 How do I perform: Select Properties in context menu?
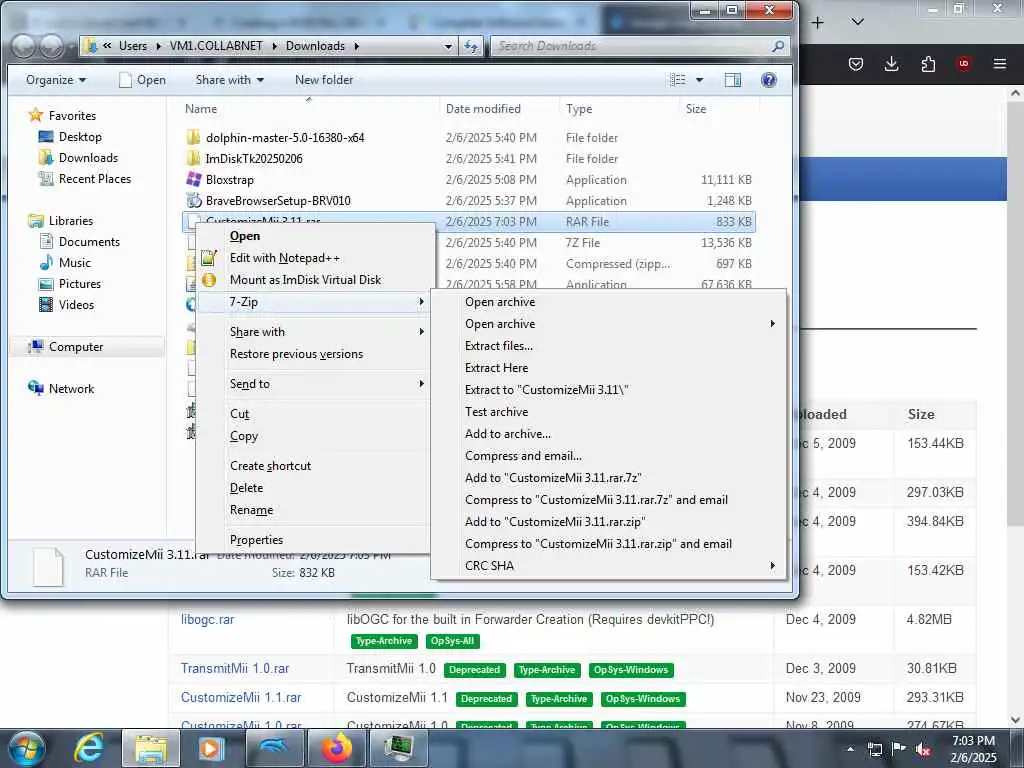click(256, 540)
